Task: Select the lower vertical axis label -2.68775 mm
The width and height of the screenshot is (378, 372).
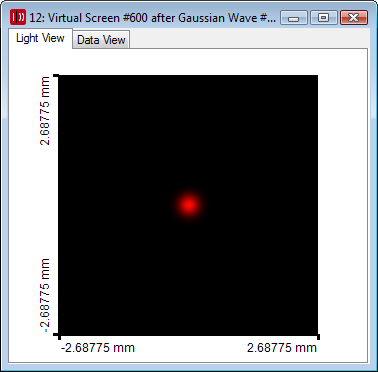Action: tap(45, 295)
